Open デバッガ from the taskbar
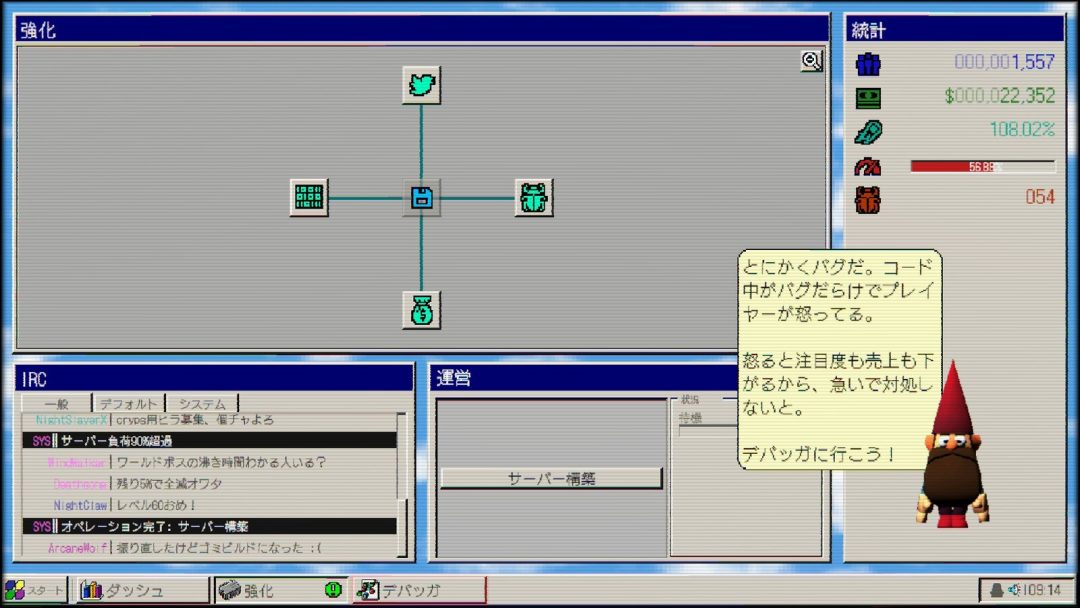 (x=418, y=590)
